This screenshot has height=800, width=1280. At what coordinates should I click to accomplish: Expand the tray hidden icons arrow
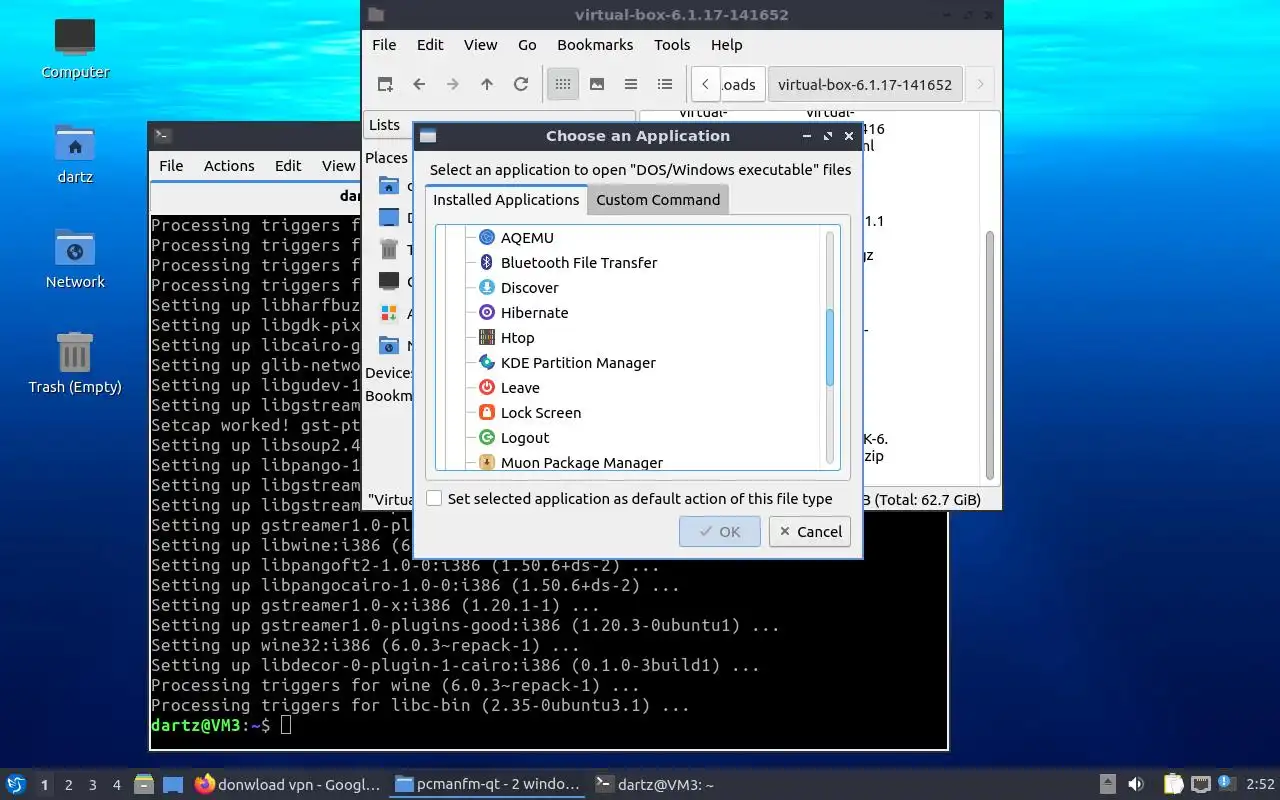pyautogui.click(x=1108, y=785)
